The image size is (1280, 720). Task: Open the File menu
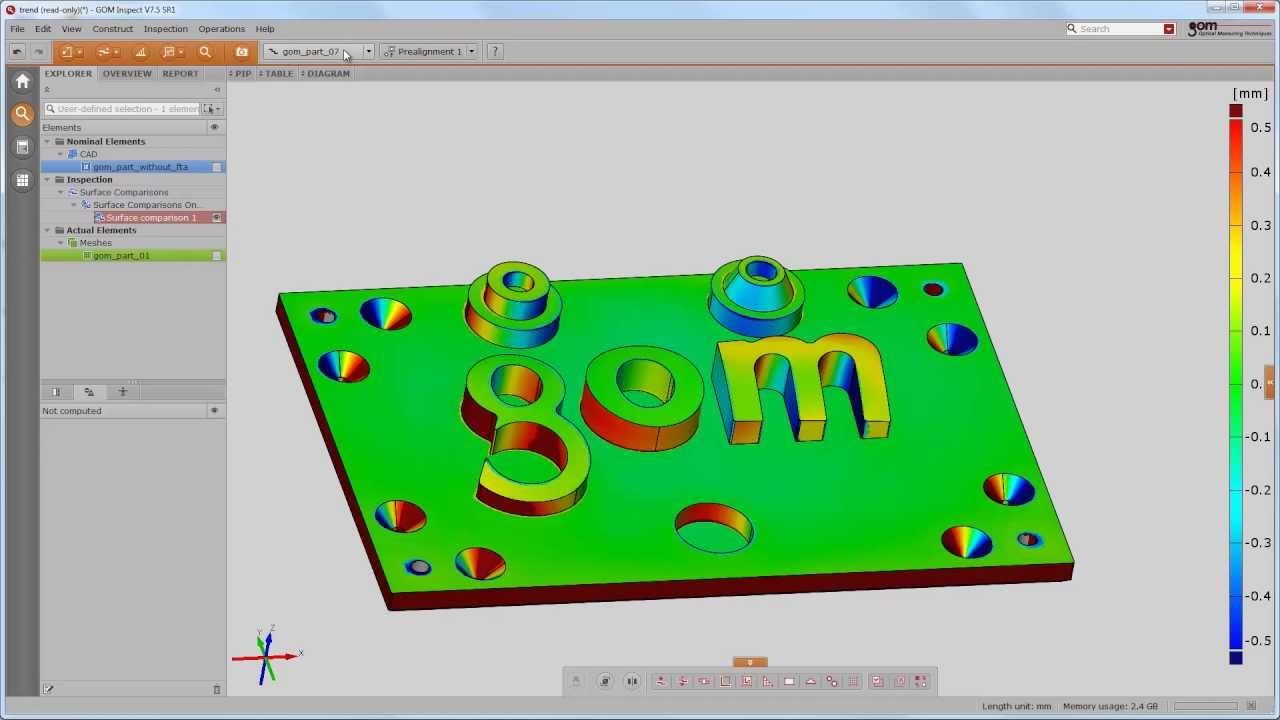pos(17,29)
